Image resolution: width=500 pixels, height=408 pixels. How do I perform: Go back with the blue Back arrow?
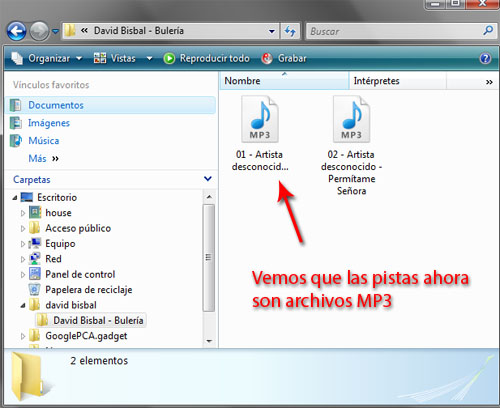coord(16,31)
